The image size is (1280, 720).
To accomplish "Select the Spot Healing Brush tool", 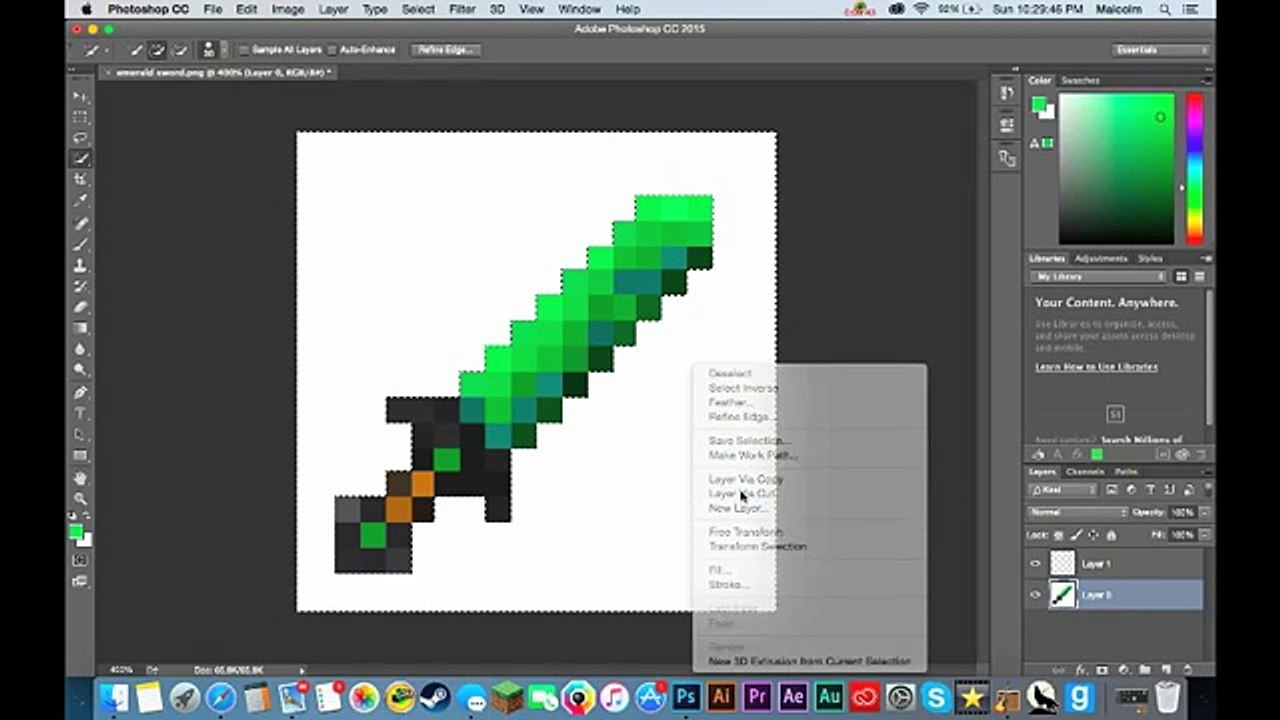I will (81, 224).
